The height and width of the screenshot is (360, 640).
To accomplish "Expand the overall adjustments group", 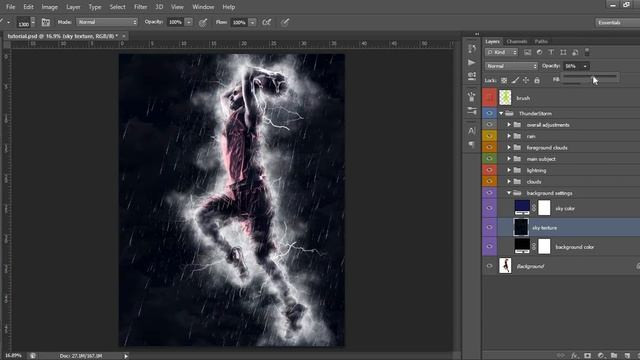I will (509, 125).
